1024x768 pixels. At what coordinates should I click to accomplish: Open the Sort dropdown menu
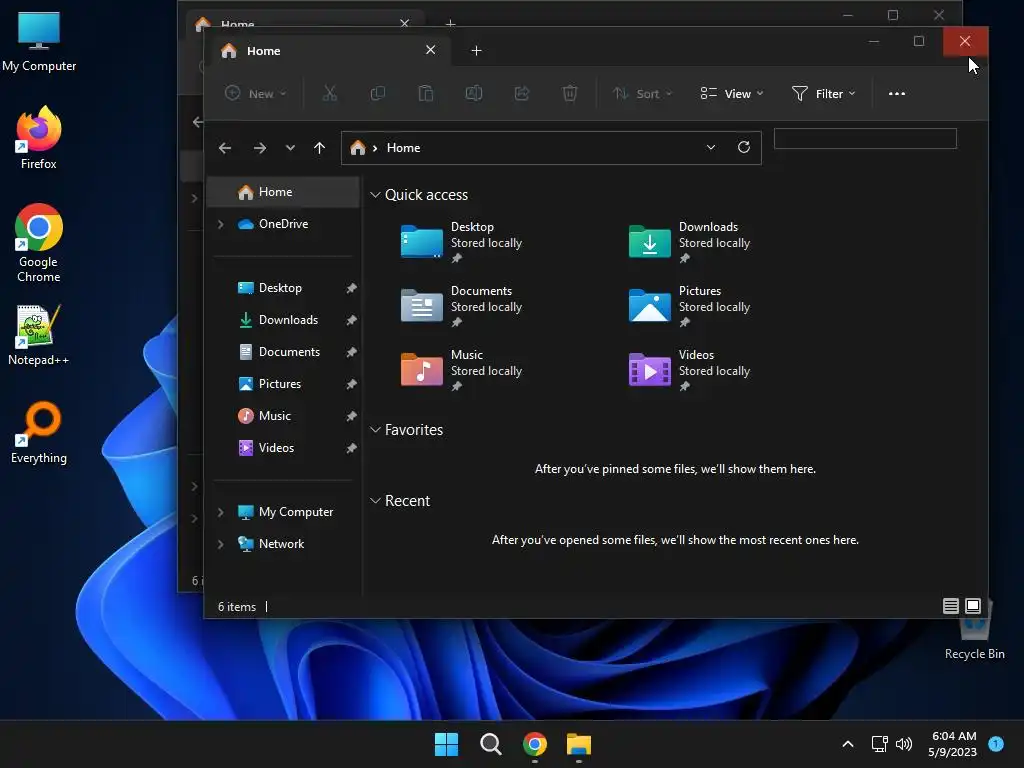(x=642, y=93)
